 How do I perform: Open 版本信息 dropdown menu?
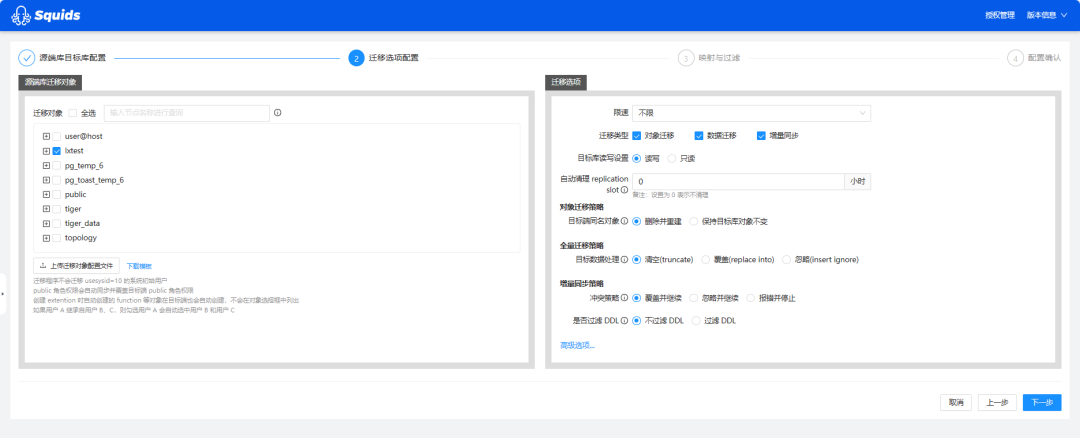pyautogui.click(x=1046, y=15)
